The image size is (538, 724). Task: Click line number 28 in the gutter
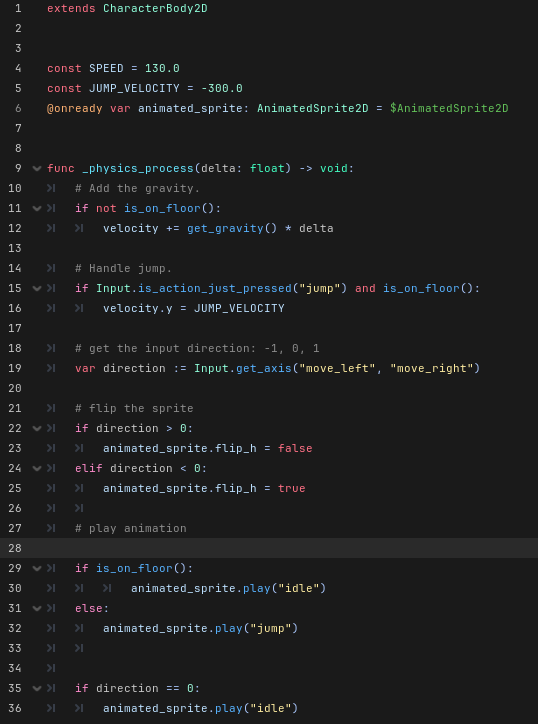pyautogui.click(x=15, y=548)
